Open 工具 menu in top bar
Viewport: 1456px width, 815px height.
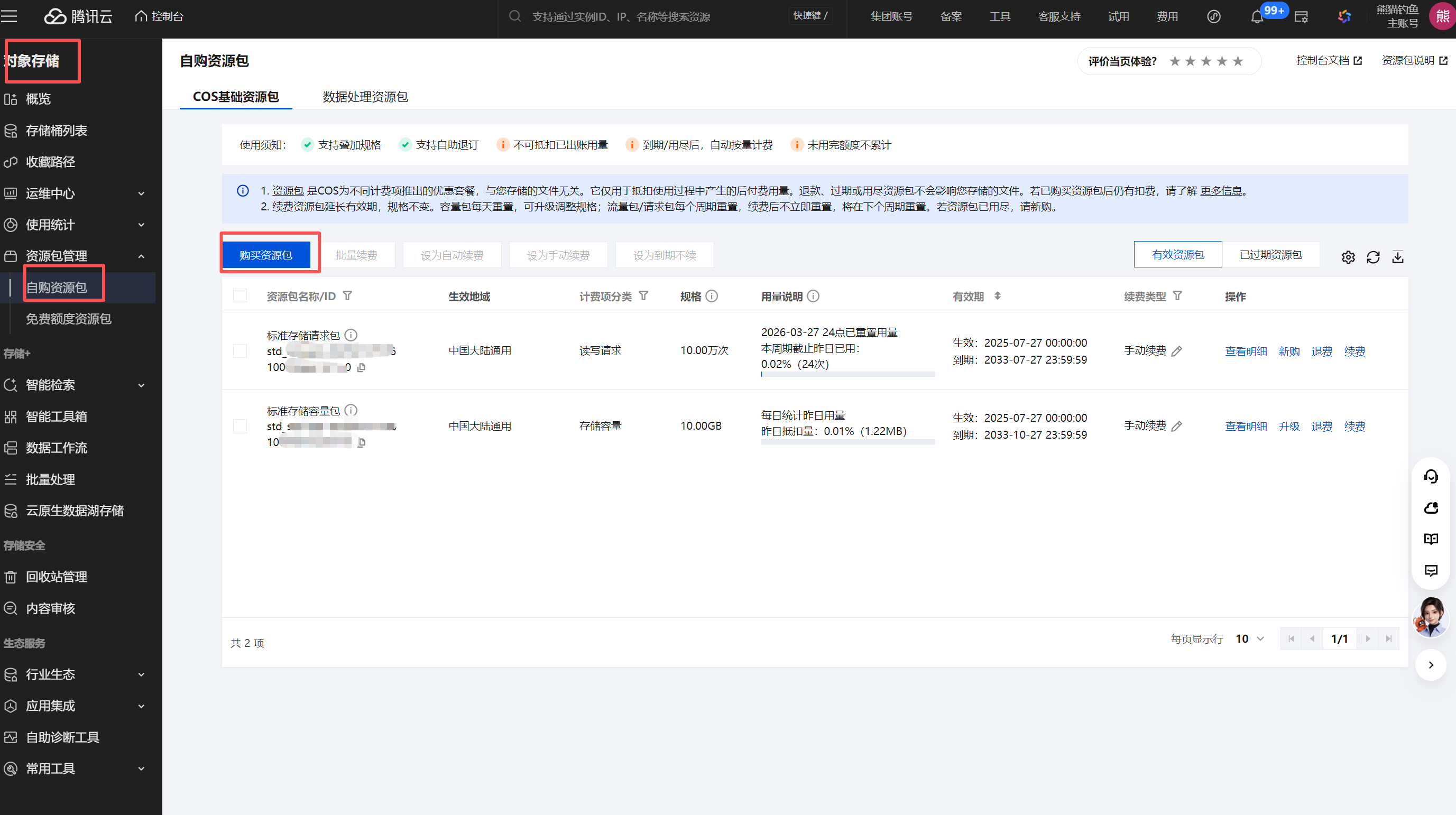pos(1000,16)
